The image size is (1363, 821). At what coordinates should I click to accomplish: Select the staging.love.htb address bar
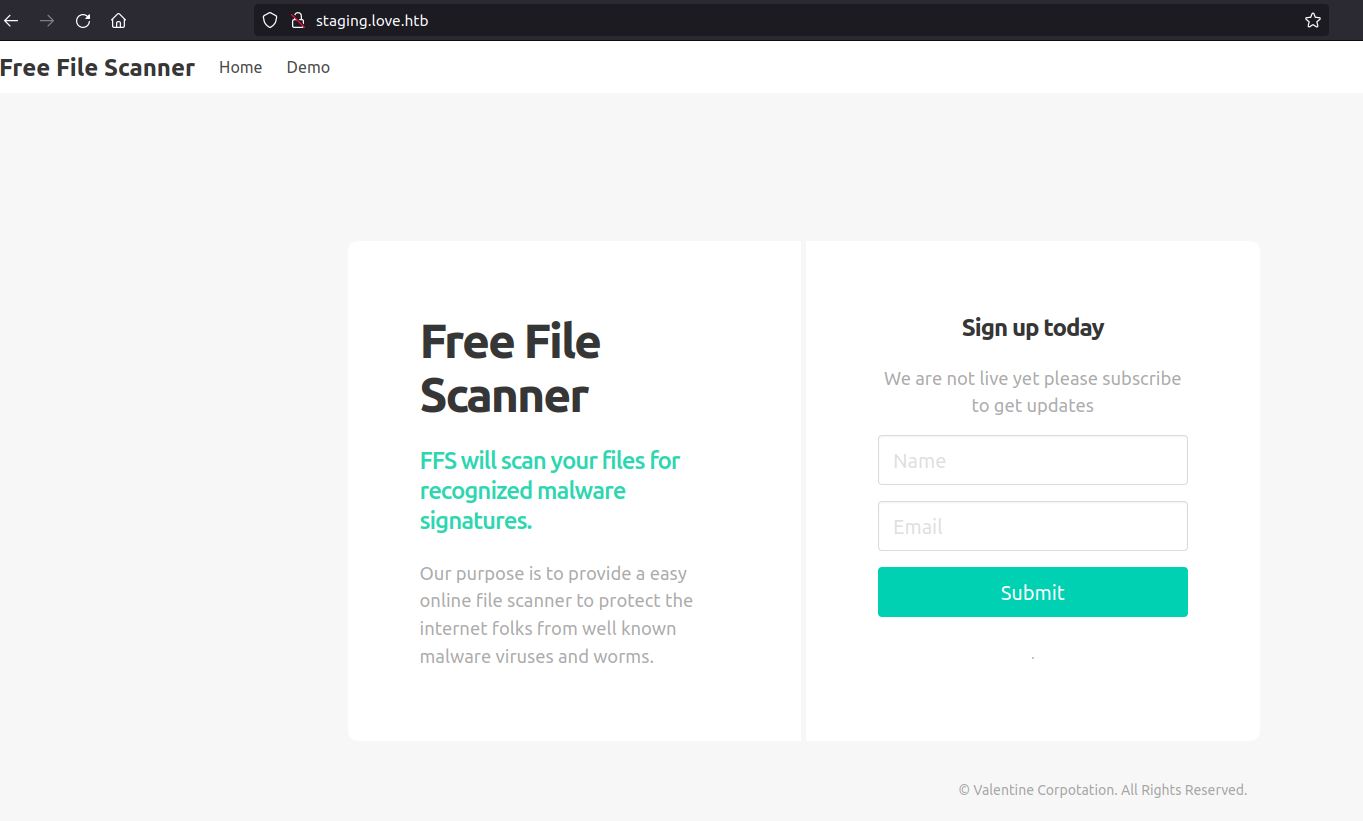[700, 20]
